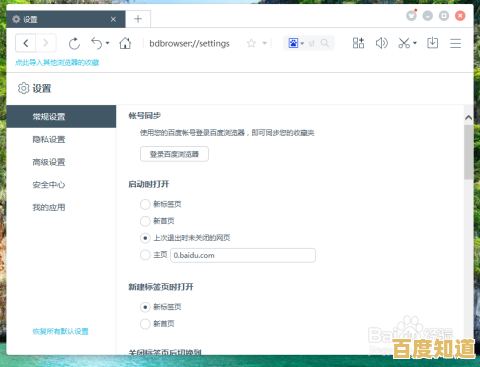The height and width of the screenshot is (367, 480).
Task: Go back with the back arrow button
Action: (x=26, y=43)
